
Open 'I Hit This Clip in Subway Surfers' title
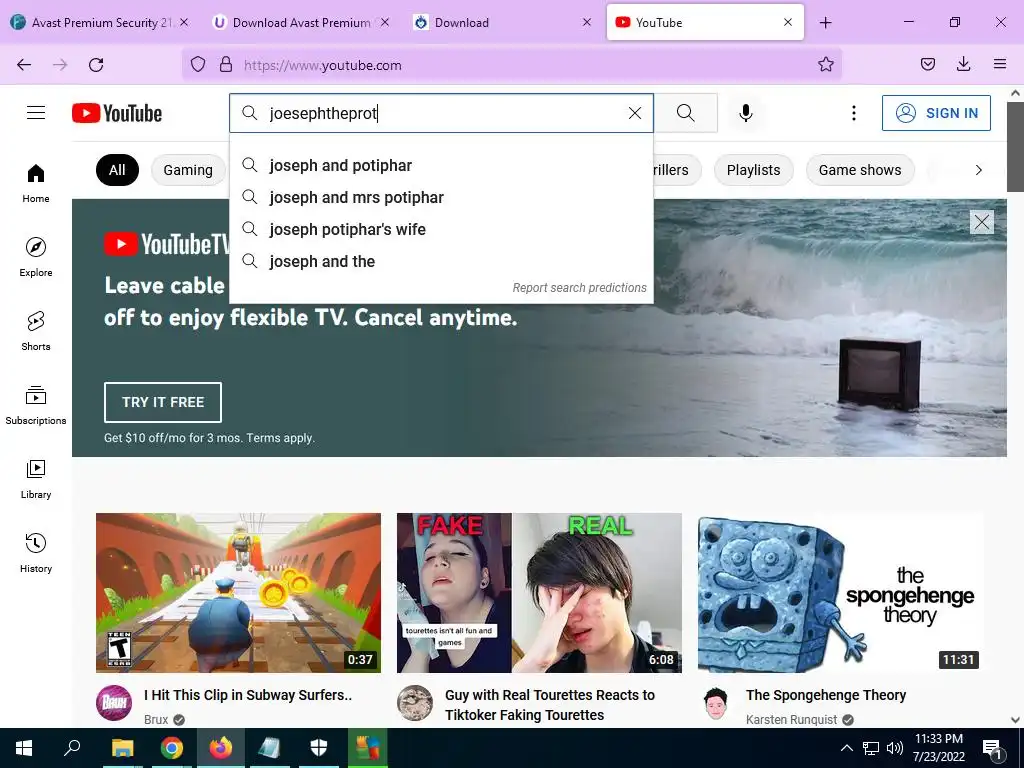(248, 695)
